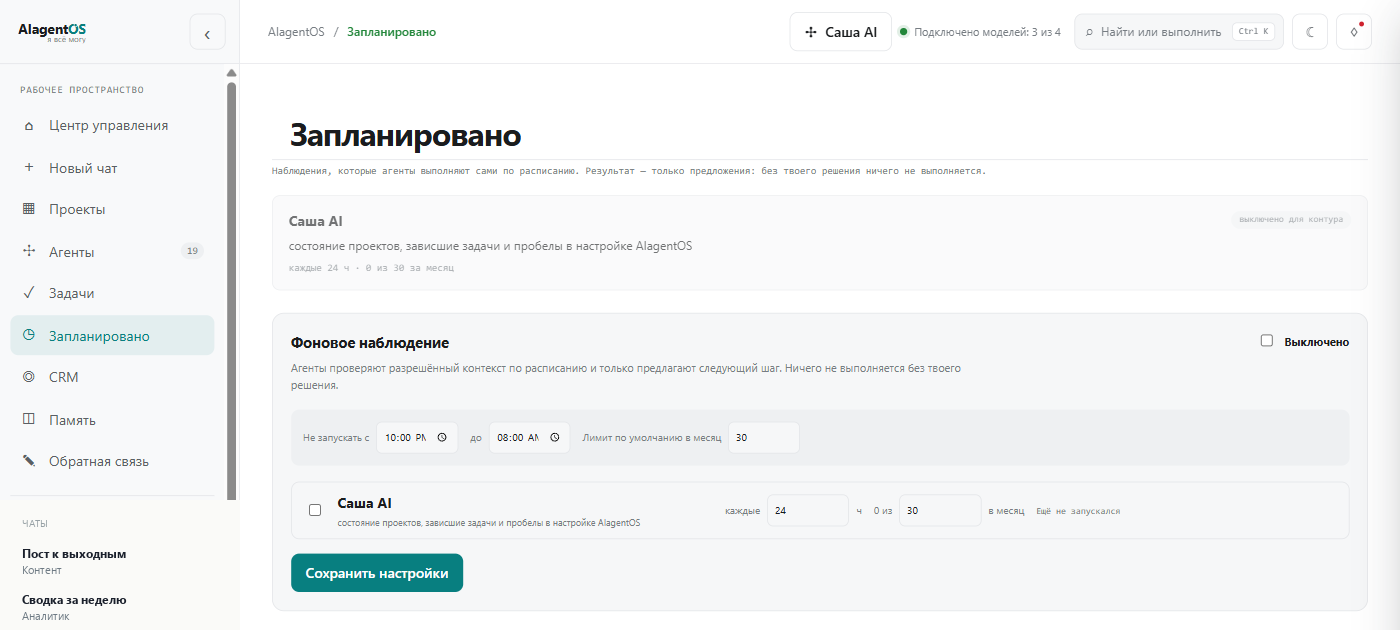Image resolution: width=1400 pixels, height=630 pixels.
Task: Click the green models connected status dot
Action: click(904, 32)
